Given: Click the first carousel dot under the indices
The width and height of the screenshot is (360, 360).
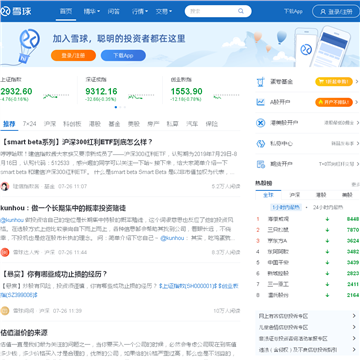Looking at the screenshot, I should pyautogui.click(x=116, y=107).
